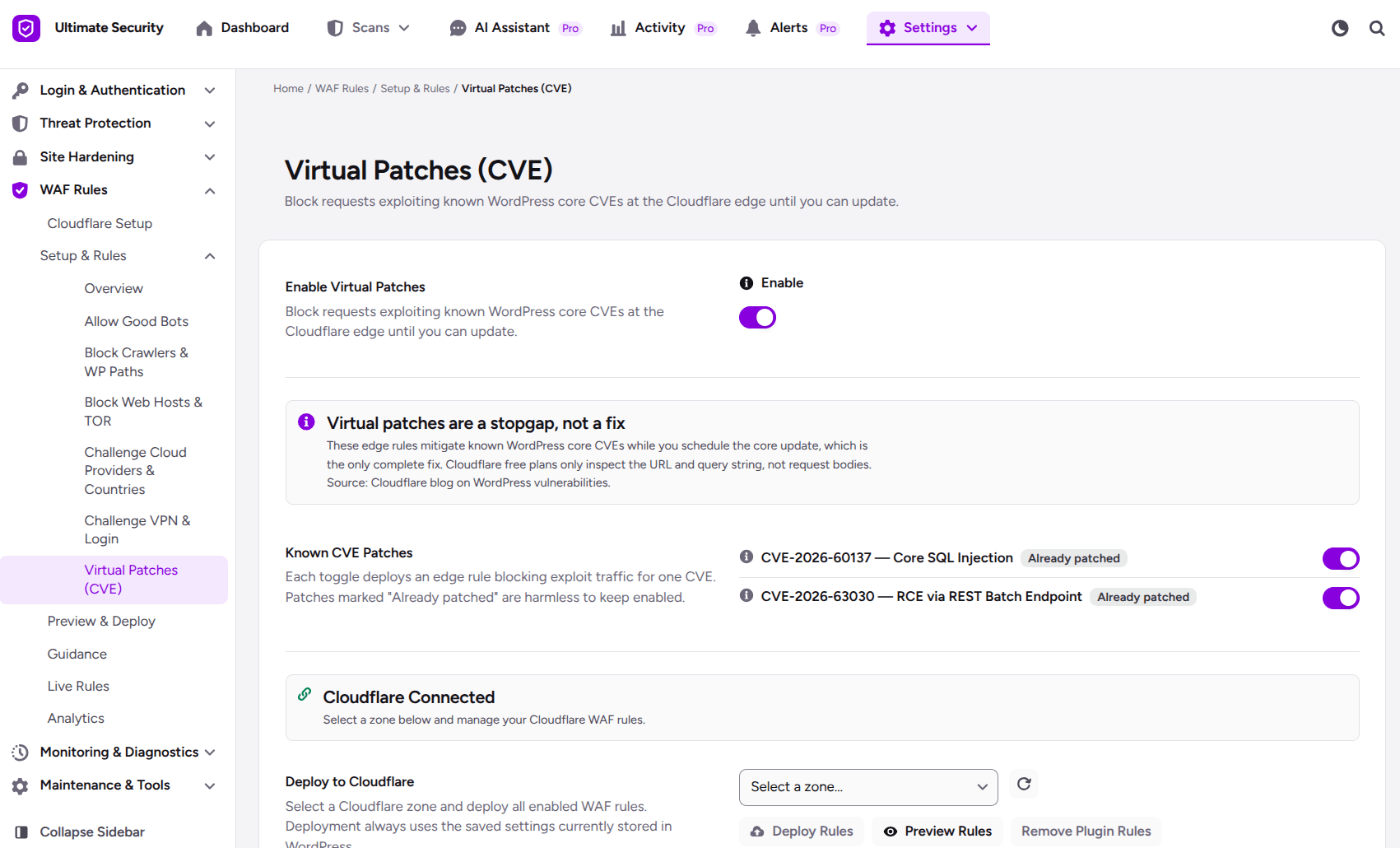Click the Cloudflare Connected link icon

(x=305, y=694)
